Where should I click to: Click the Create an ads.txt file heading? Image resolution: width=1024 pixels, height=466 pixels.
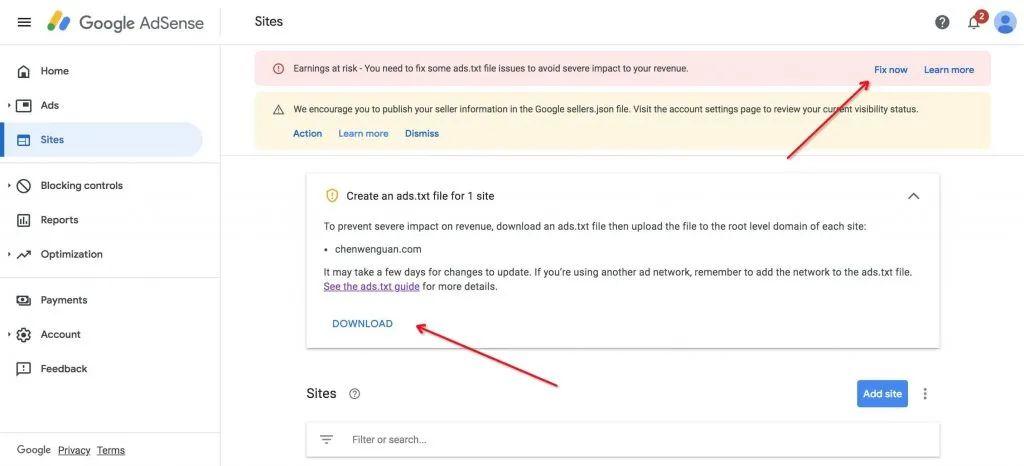pyautogui.click(x=420, y=196)
